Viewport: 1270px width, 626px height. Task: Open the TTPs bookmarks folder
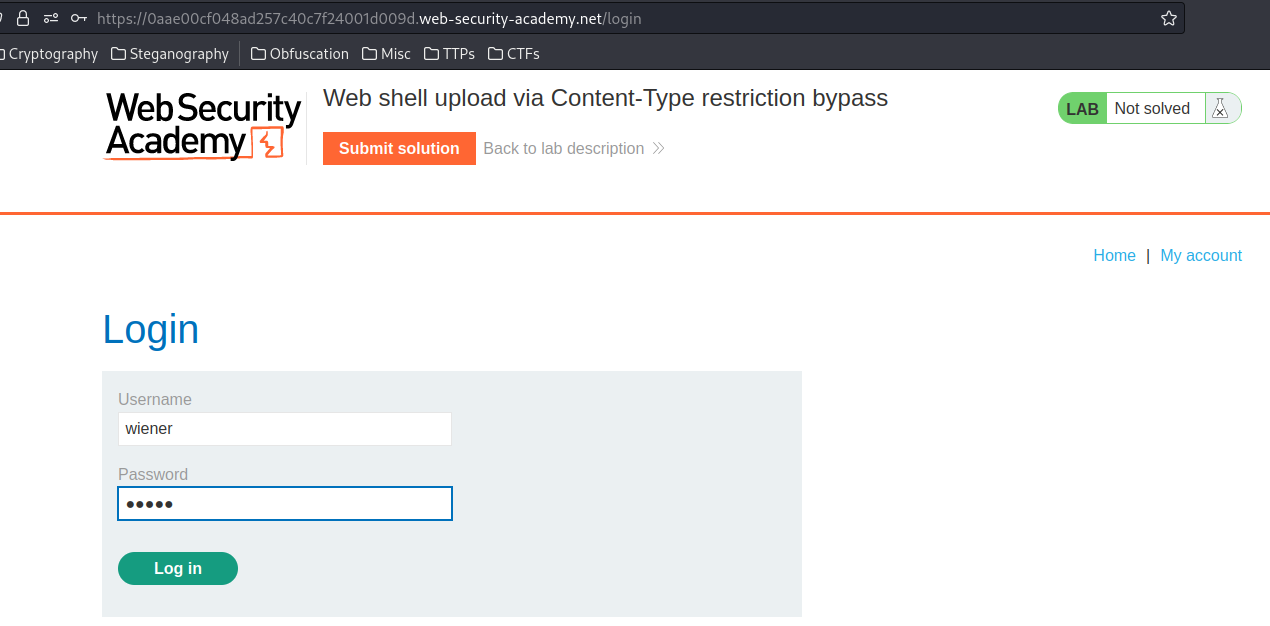coord(450,54)
